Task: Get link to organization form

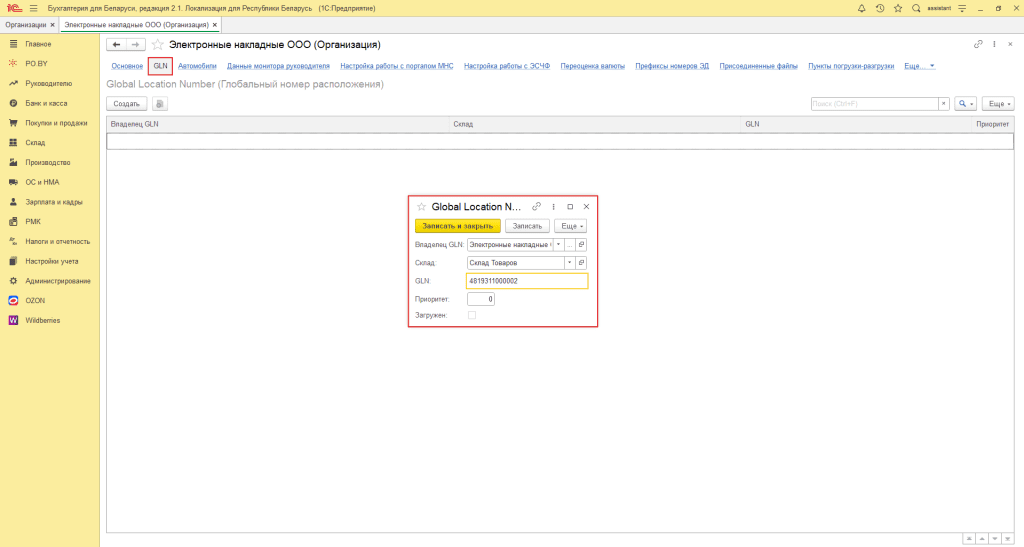Action: pyautogui.click(x=978, y=44)
